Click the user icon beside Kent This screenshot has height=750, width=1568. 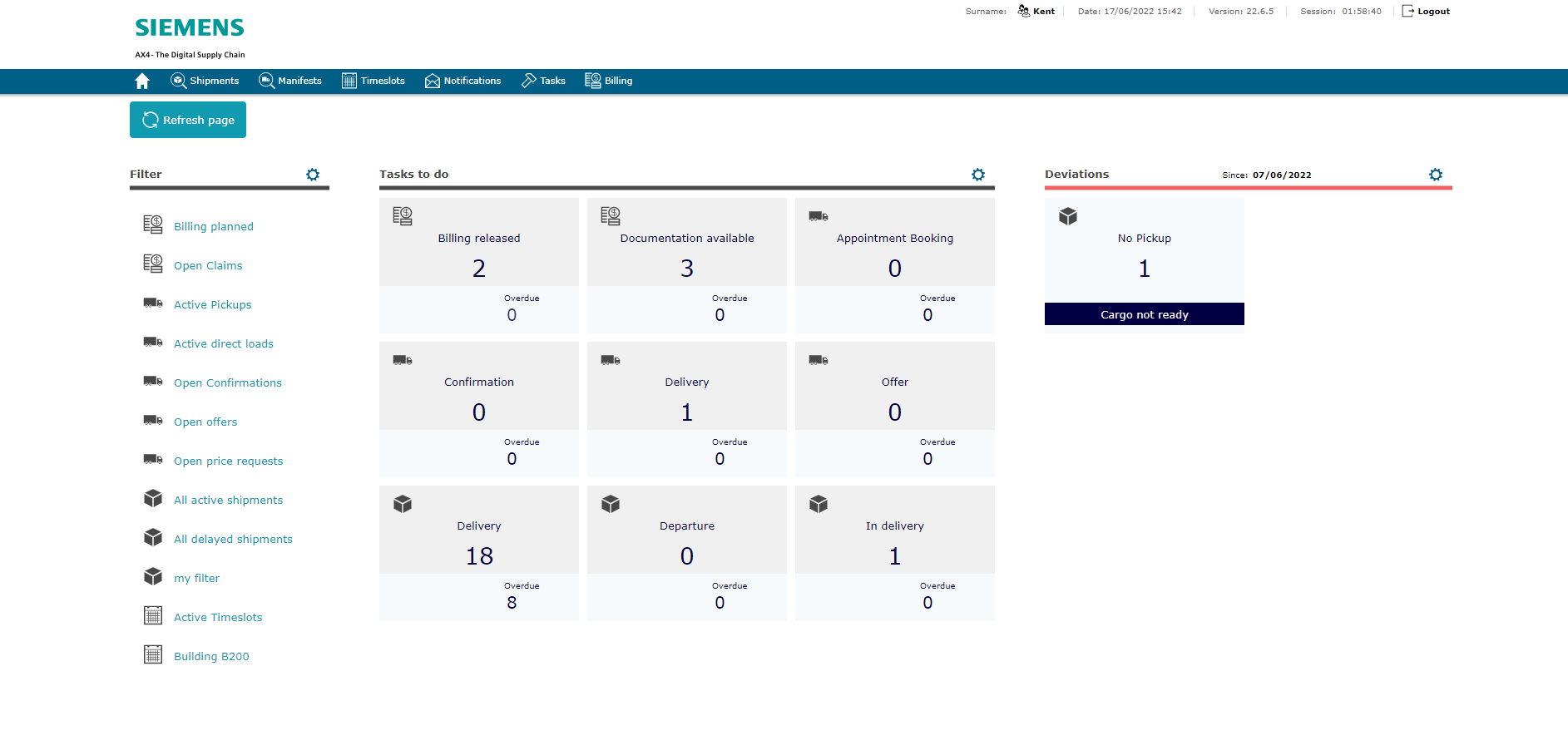[1024, 11]
